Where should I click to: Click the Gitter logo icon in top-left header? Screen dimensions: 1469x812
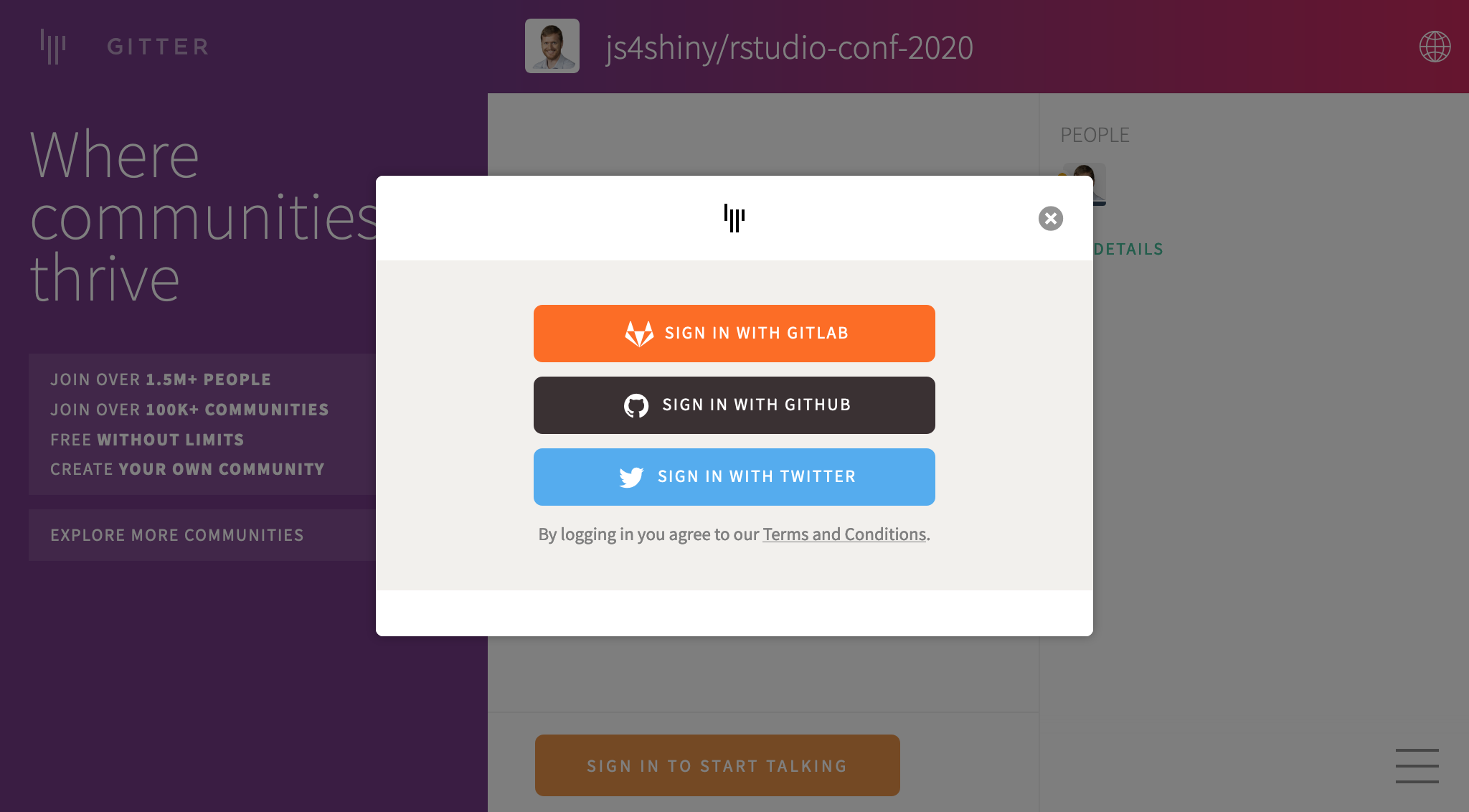click(x=53, y=47)
